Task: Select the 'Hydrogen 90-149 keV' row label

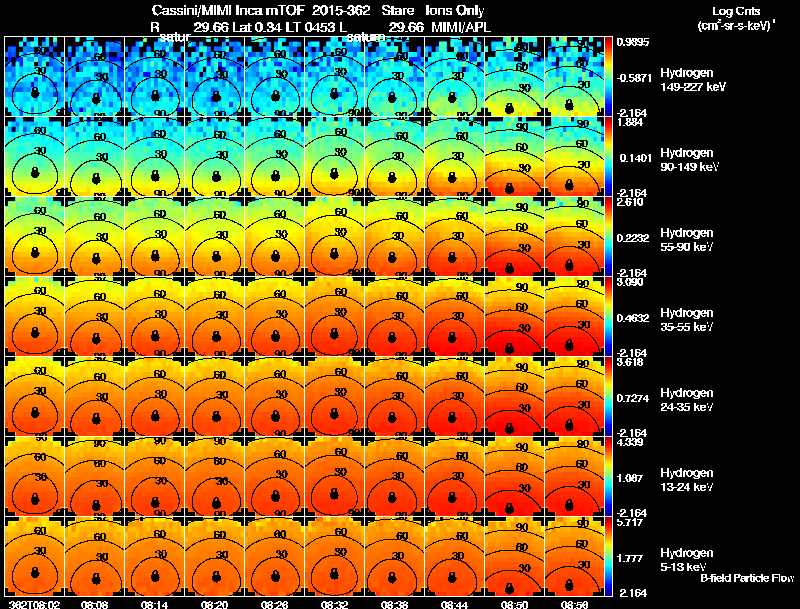Action: point(689,160)
